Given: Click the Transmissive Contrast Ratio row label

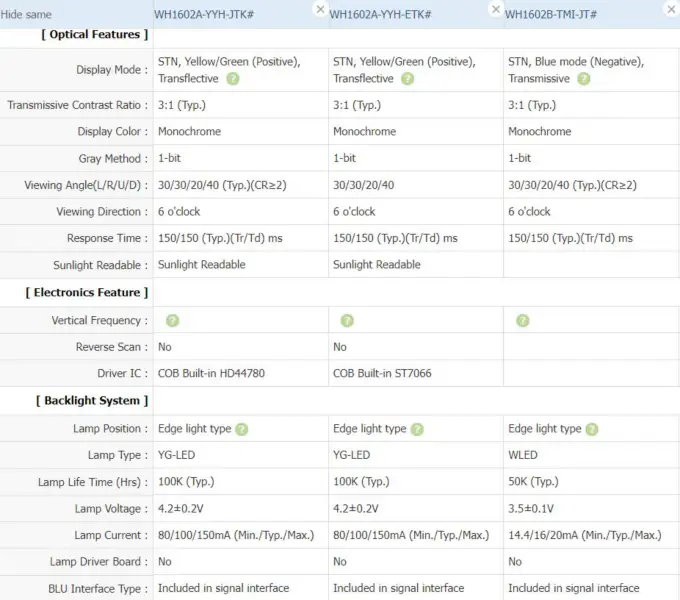Looking at the screenshot, I should tap(78, 105).
